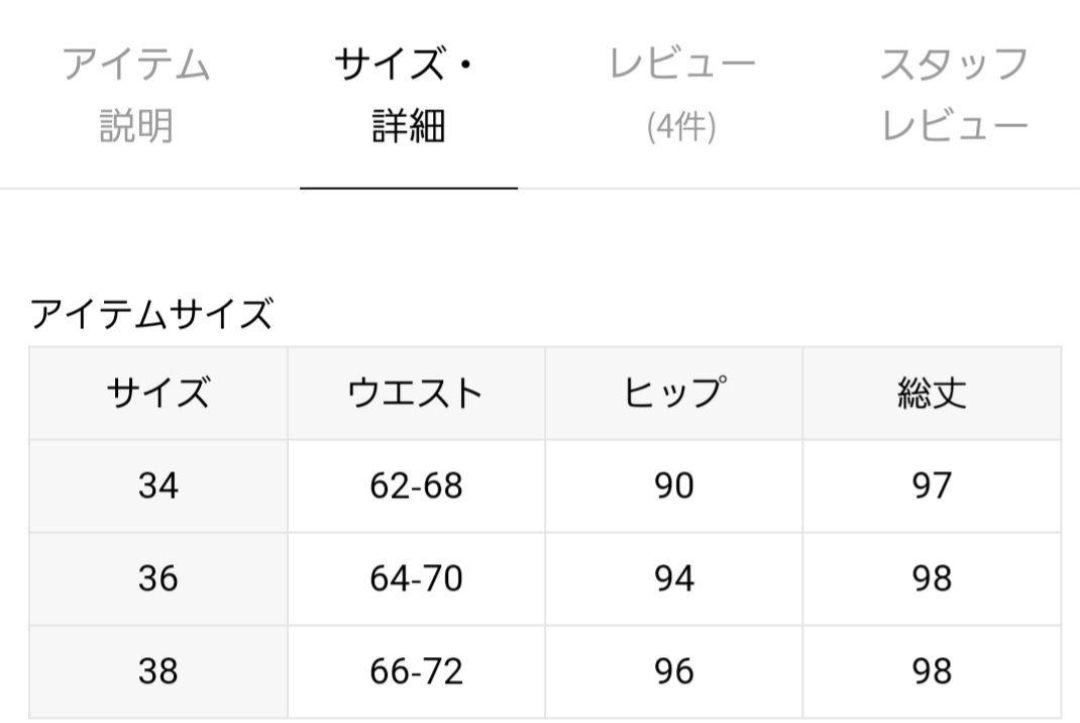Click the waist value 64-70
The height and width of the screenshot is (723, 1080).
416,579
